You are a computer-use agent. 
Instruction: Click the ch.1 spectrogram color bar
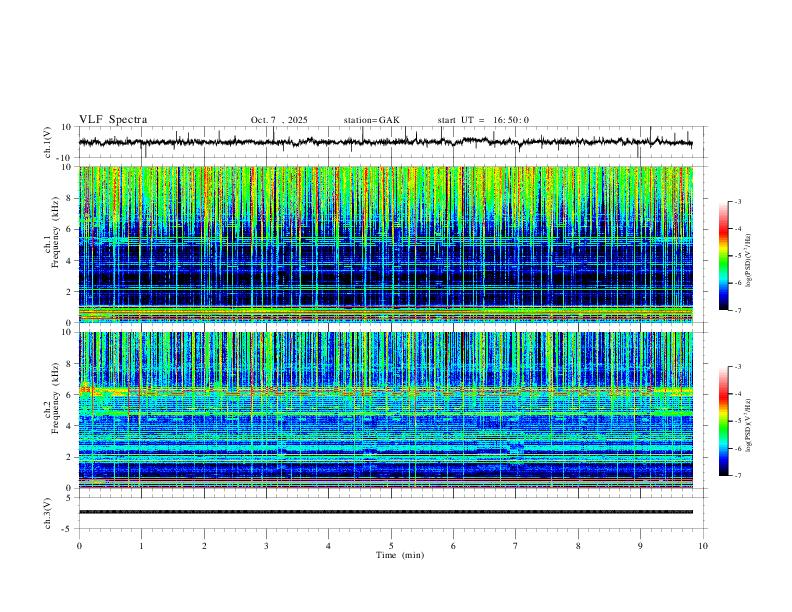723,255
